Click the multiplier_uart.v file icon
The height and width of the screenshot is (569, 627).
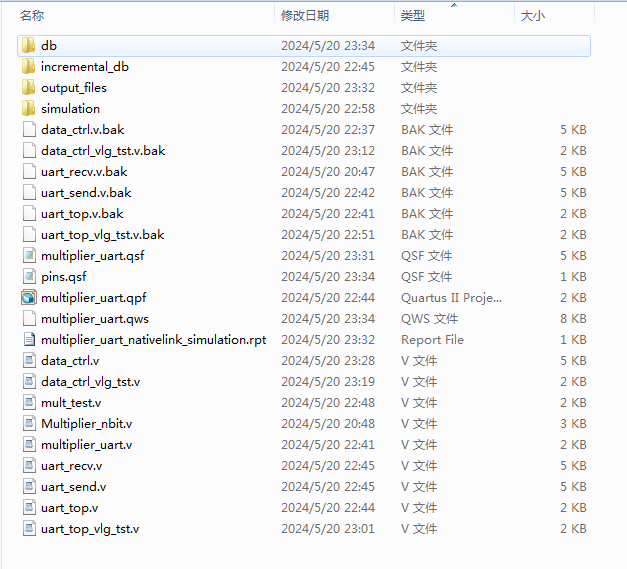[x=29, y=444]
